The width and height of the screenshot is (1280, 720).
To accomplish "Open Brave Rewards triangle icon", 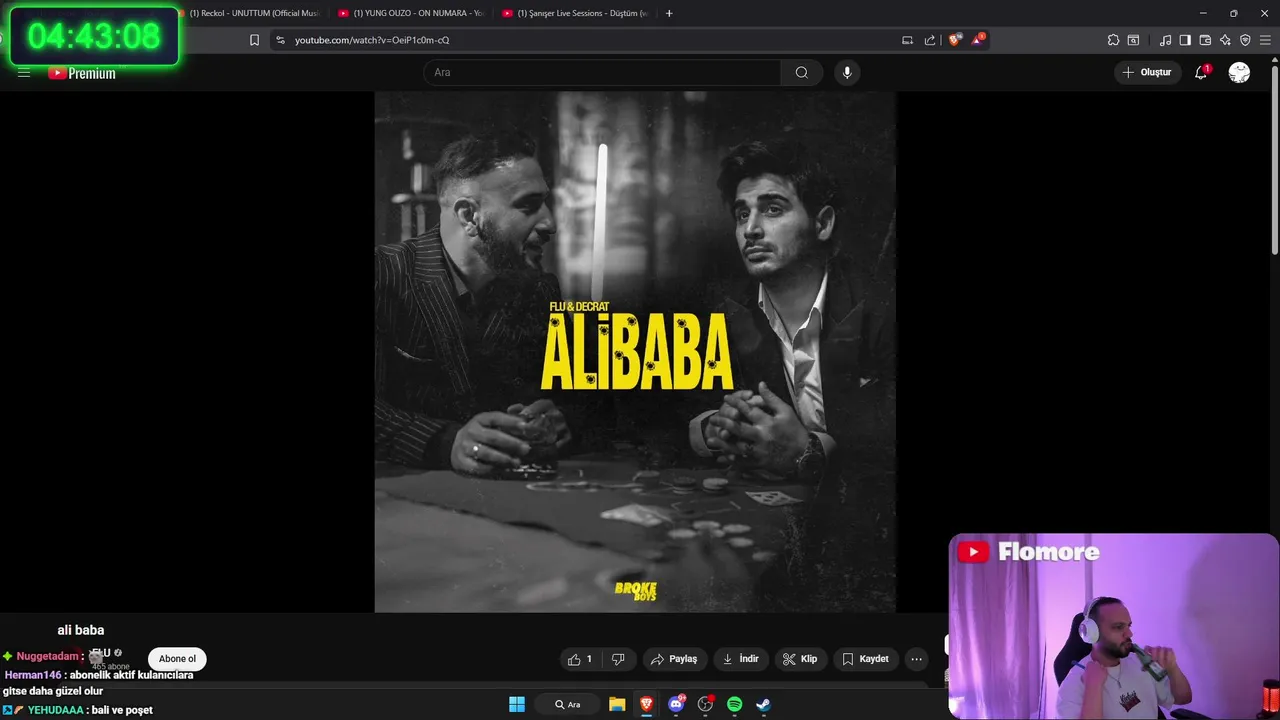I will click(978, 40).
